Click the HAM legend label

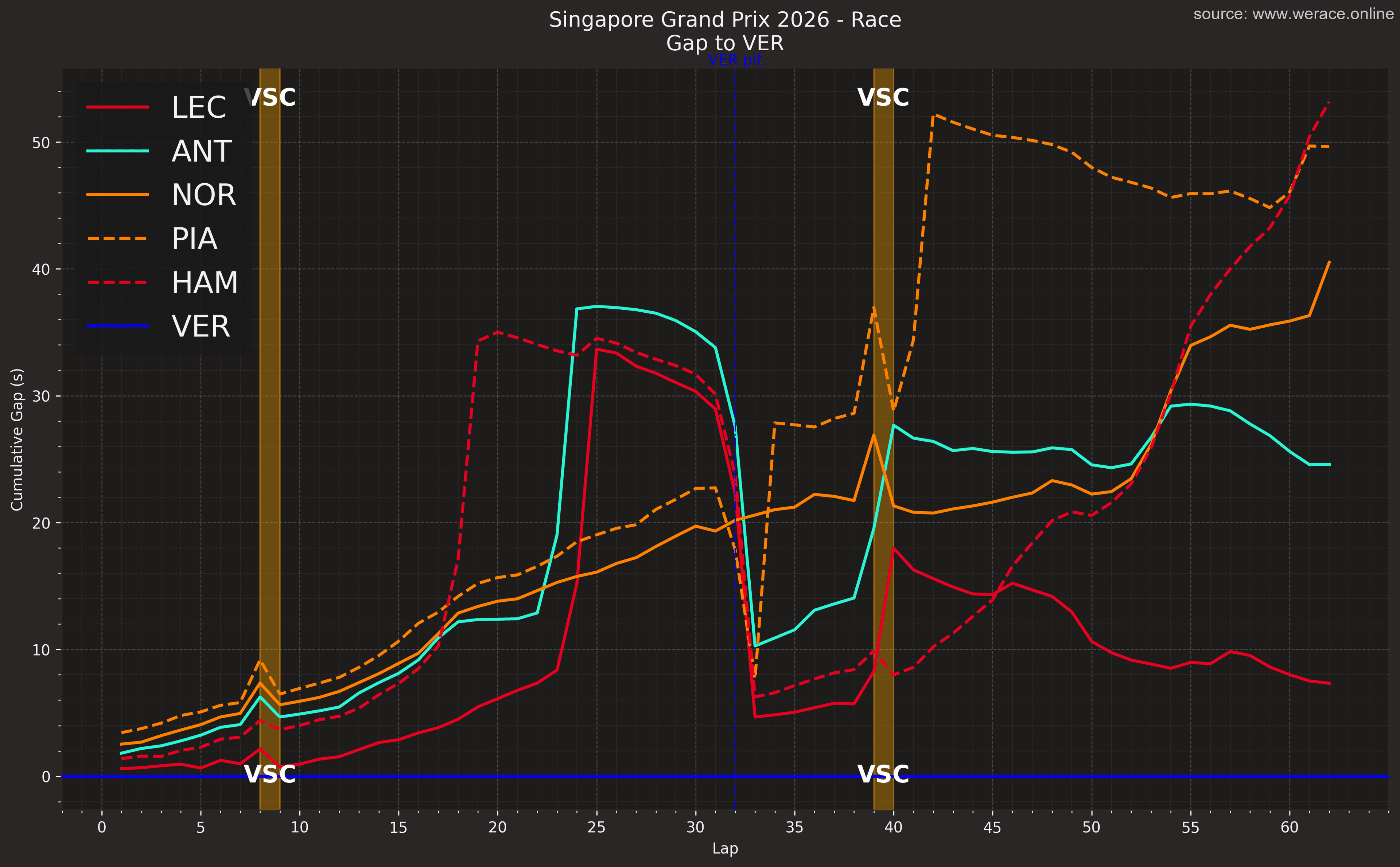pos(205,283)
